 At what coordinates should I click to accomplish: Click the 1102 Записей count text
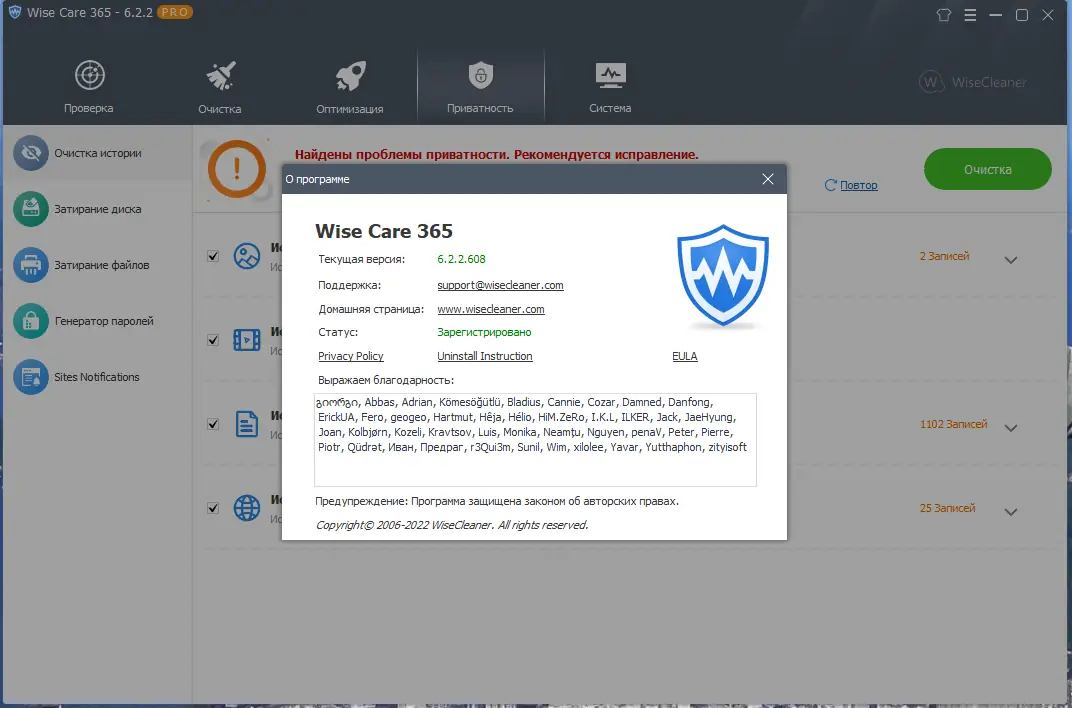pyautogui.click(x=953, y=424)
